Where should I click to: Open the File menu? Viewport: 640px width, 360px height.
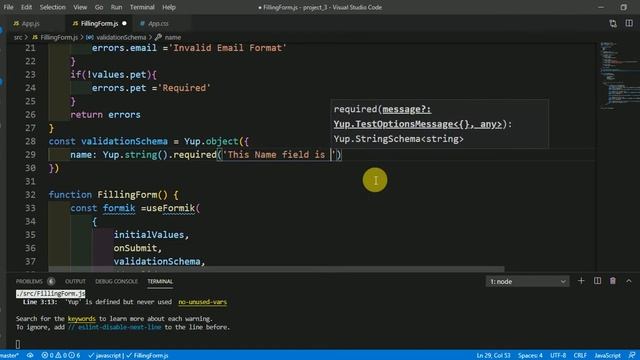(x=8, y=7)
